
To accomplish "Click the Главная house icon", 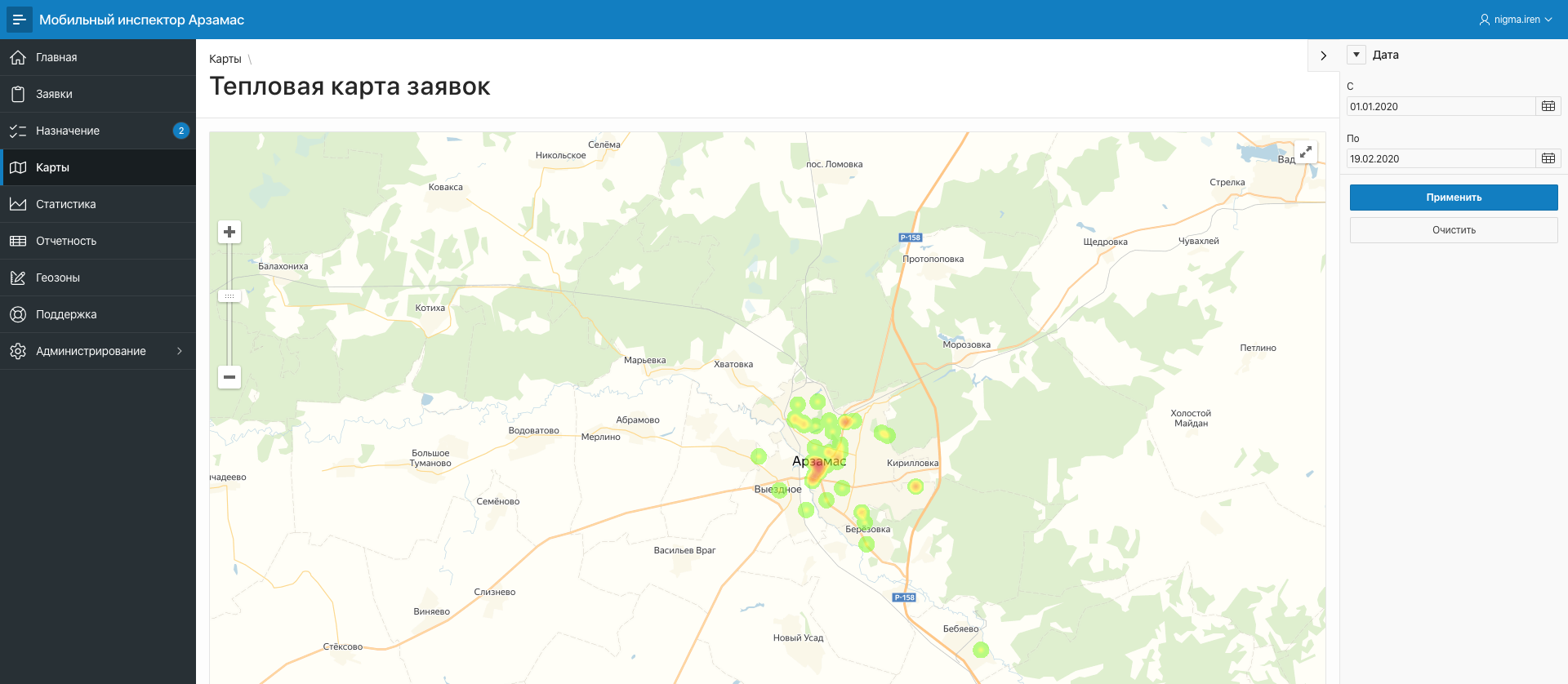I will 18,57.
